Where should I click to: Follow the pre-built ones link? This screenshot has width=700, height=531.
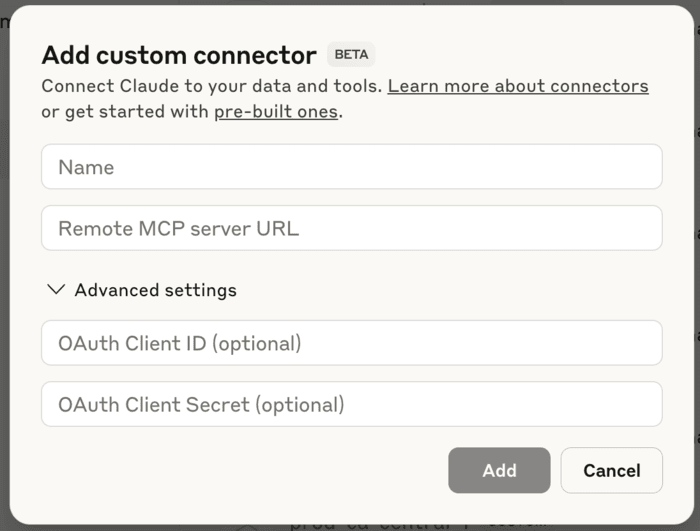(x=276, y=111)
